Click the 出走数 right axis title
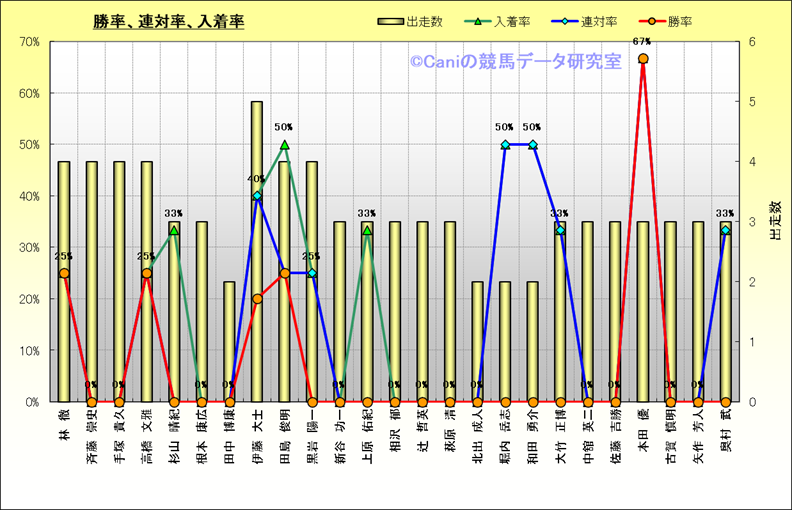 (x=774, y=221)
